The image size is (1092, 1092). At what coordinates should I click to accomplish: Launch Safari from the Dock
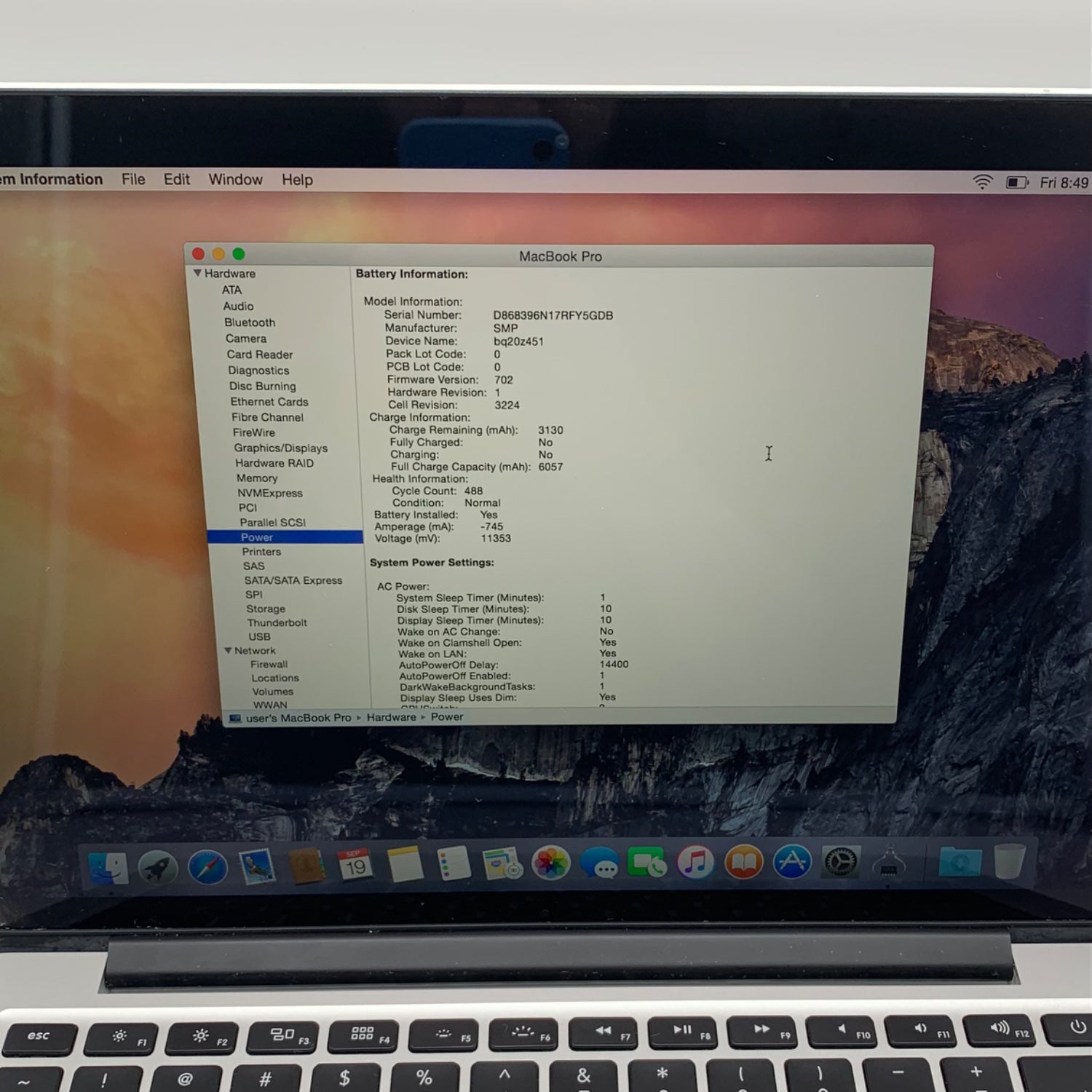coord(207,868)
